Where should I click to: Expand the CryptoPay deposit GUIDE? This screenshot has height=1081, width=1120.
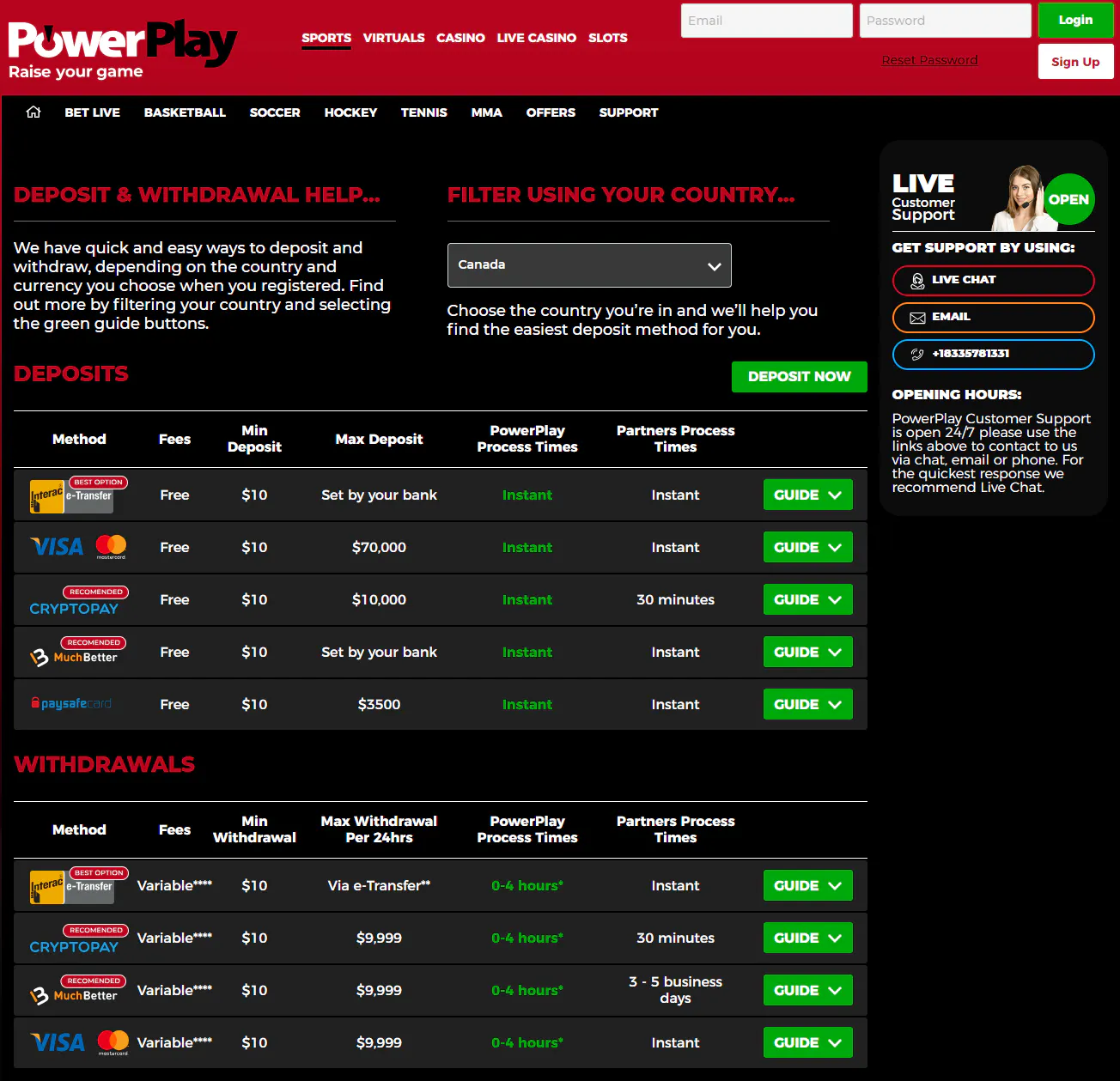pyautogui.click(x=807, y=599)
